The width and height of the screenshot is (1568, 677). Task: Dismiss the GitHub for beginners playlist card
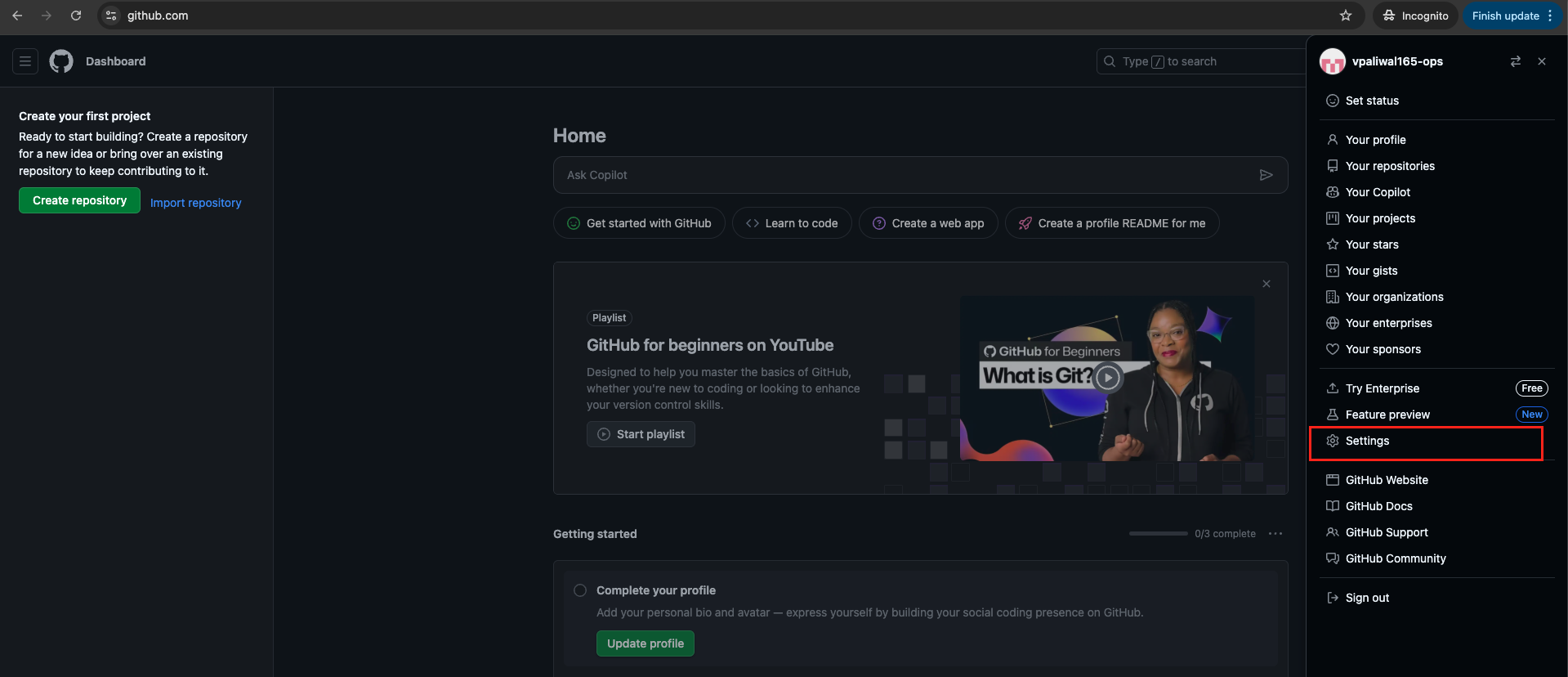(x=1266, y=284)
